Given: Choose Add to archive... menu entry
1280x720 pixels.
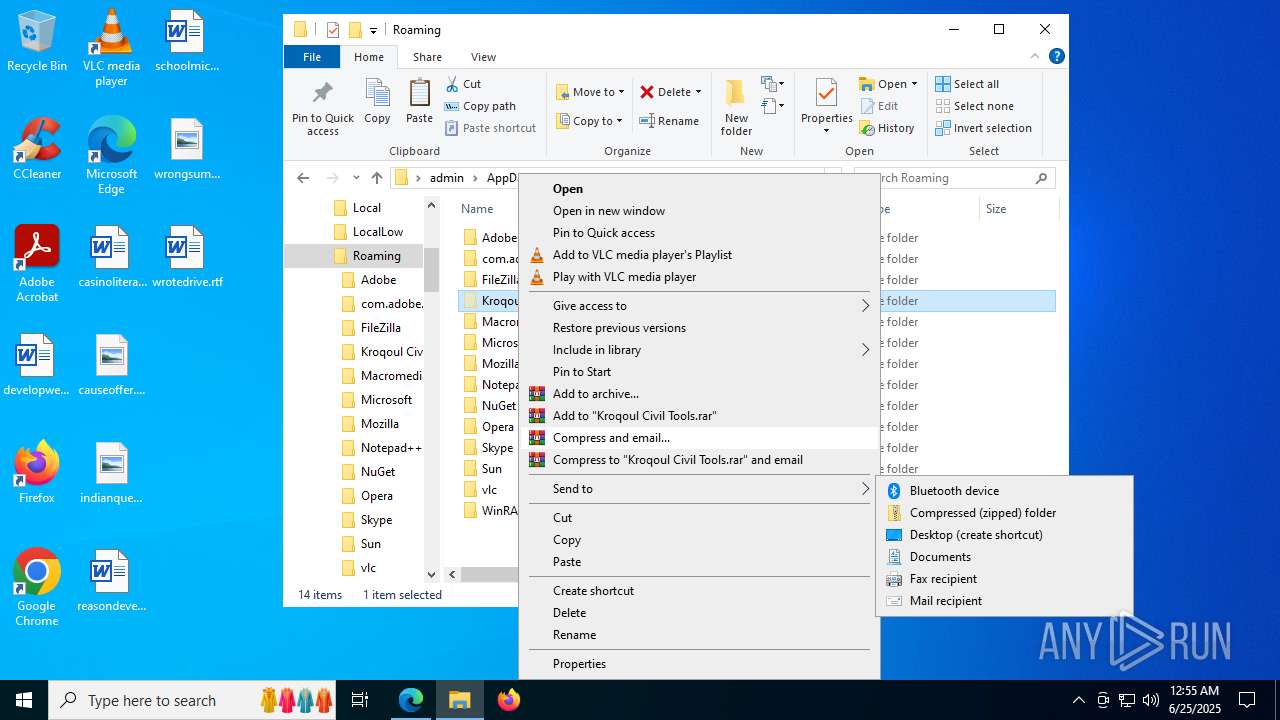Looking at the screenshot, I should [699, 394].
